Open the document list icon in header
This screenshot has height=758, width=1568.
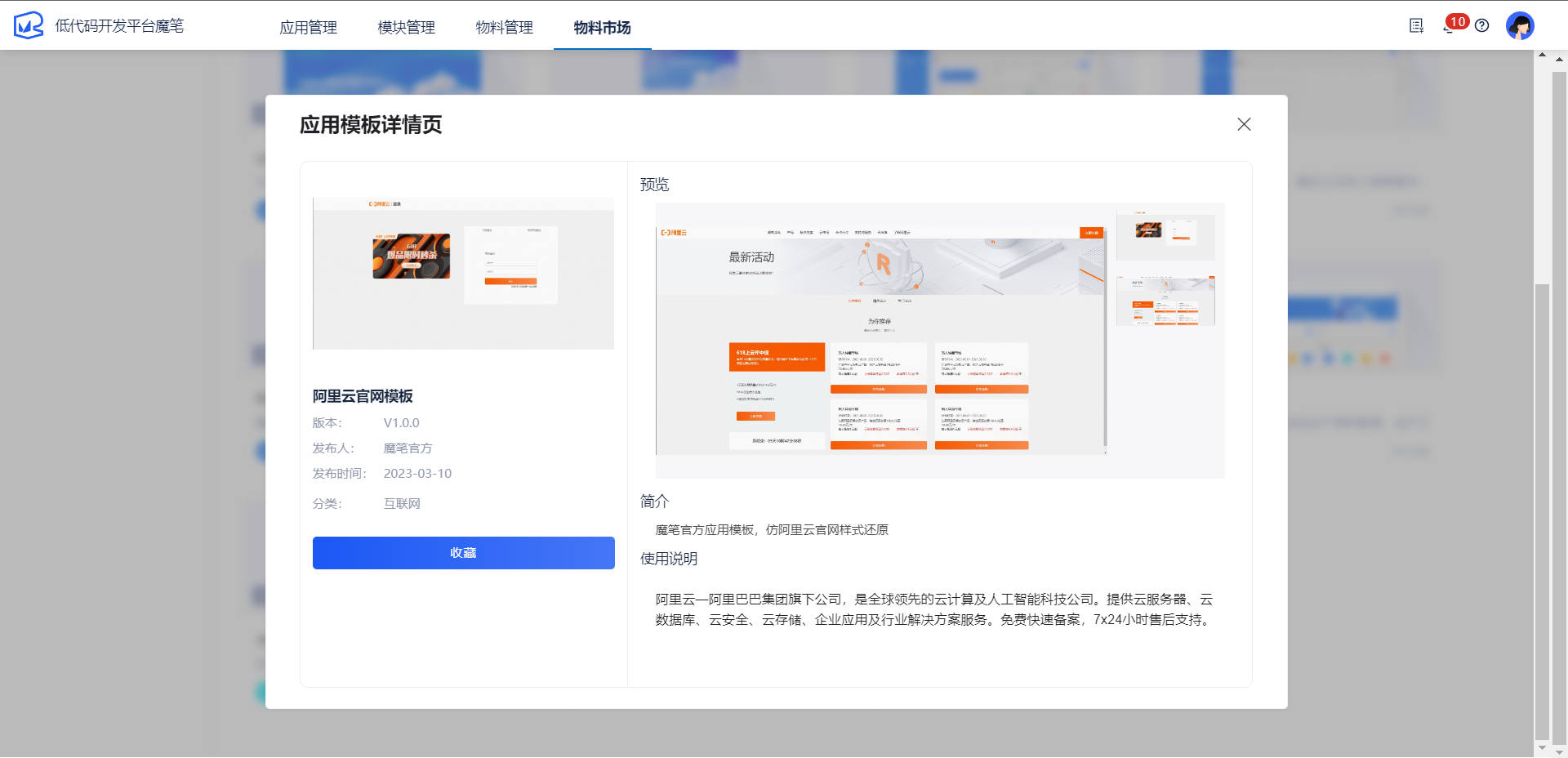[1417, 25]
